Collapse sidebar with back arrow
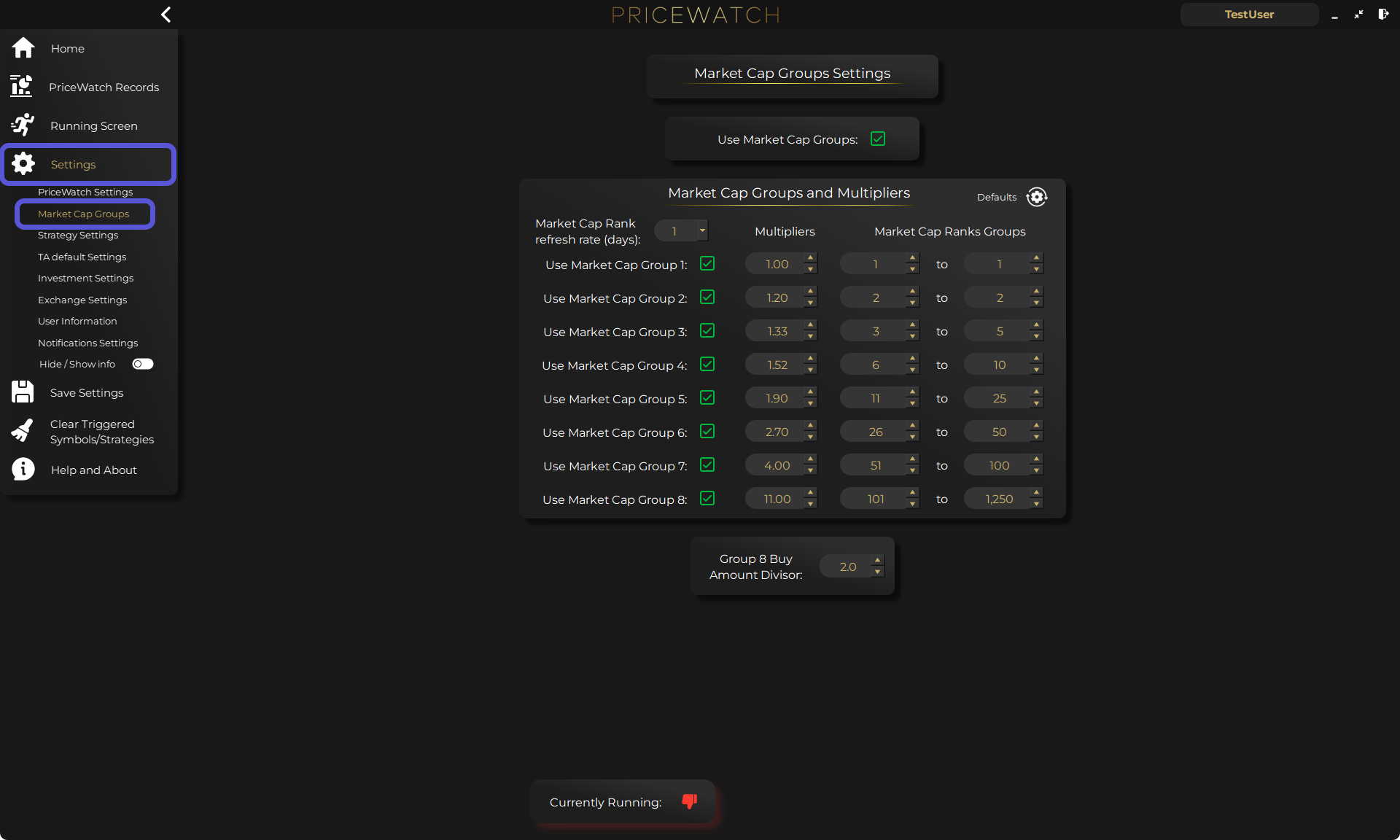1400x840 pixels. (x=166, y=15)
